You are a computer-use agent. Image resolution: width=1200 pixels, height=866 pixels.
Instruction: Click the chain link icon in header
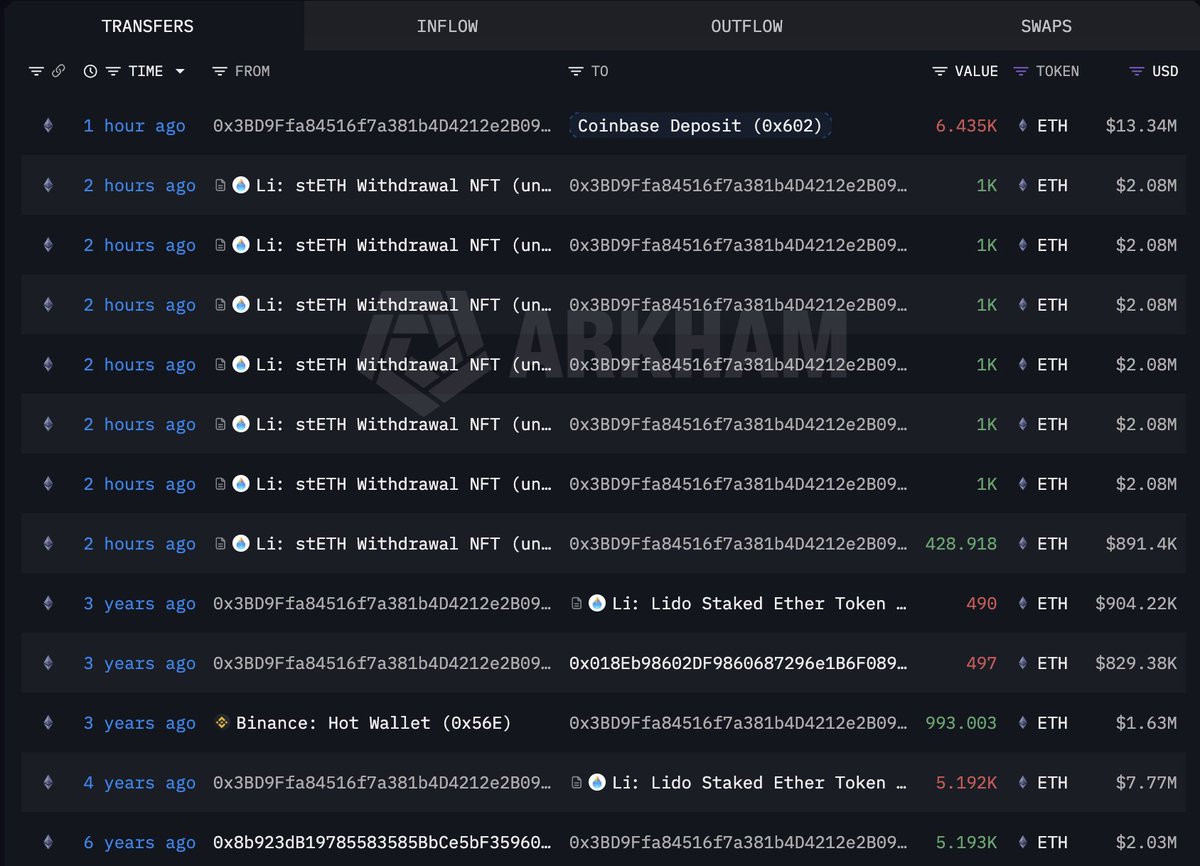tap(58, 71)
